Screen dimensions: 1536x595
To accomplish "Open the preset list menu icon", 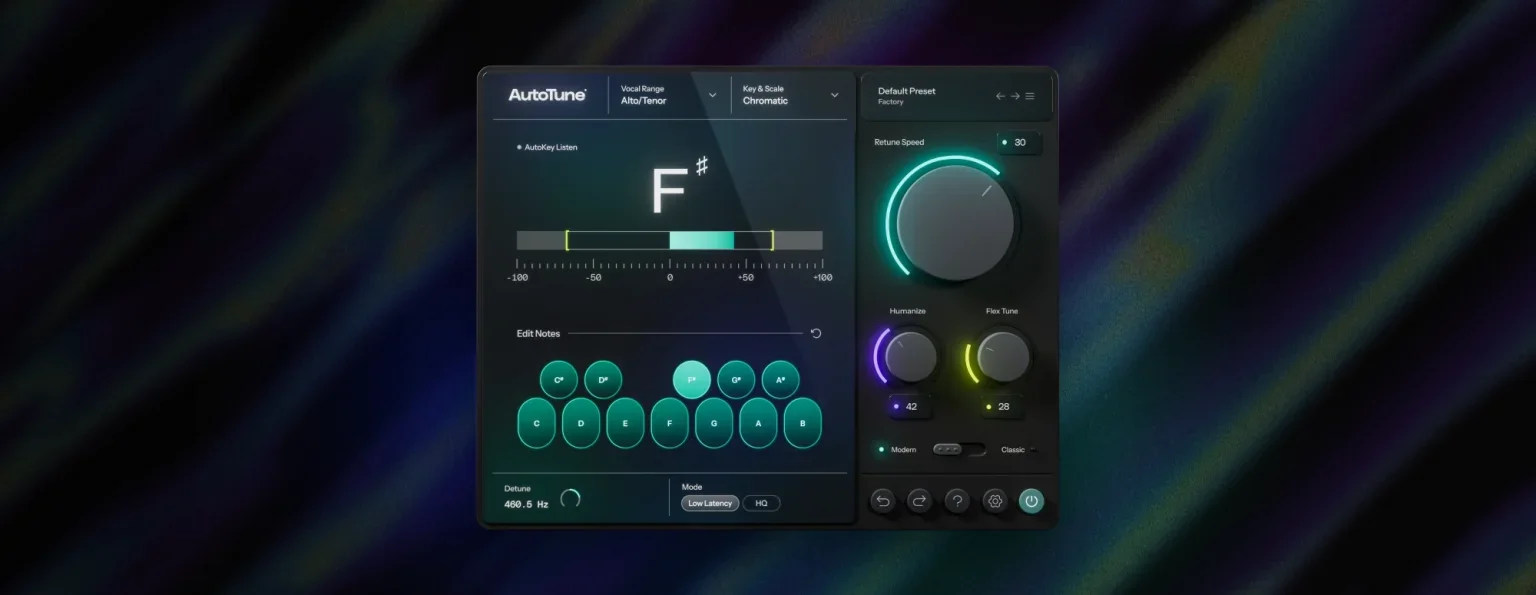I will pos(1030,96).
